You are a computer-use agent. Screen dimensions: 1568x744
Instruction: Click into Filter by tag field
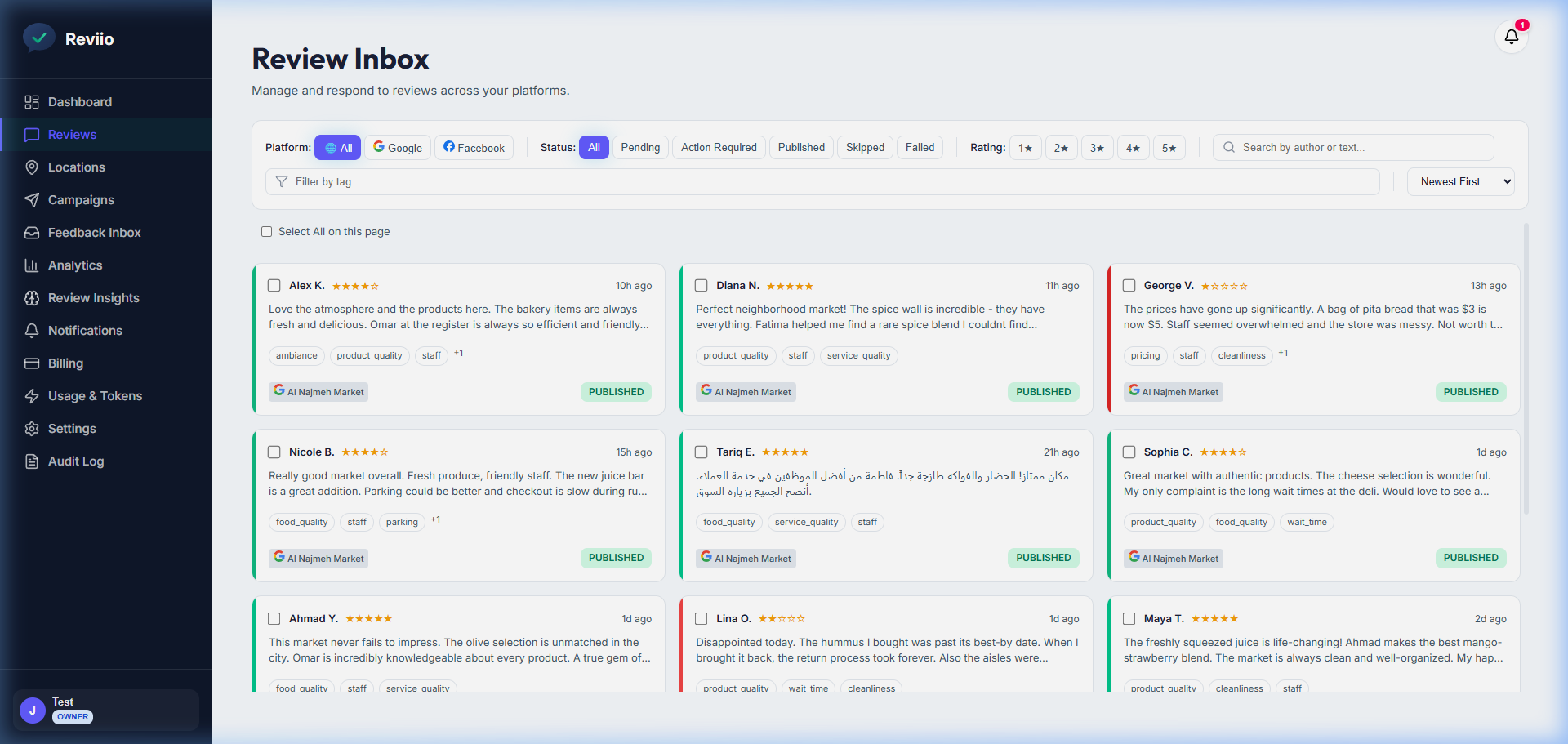coord(822,182)
